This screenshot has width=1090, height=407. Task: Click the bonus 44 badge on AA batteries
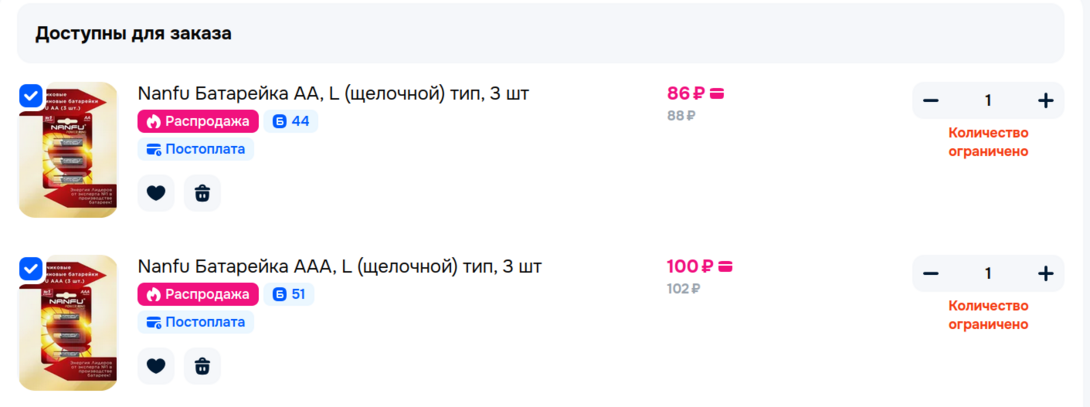(291, 121)
